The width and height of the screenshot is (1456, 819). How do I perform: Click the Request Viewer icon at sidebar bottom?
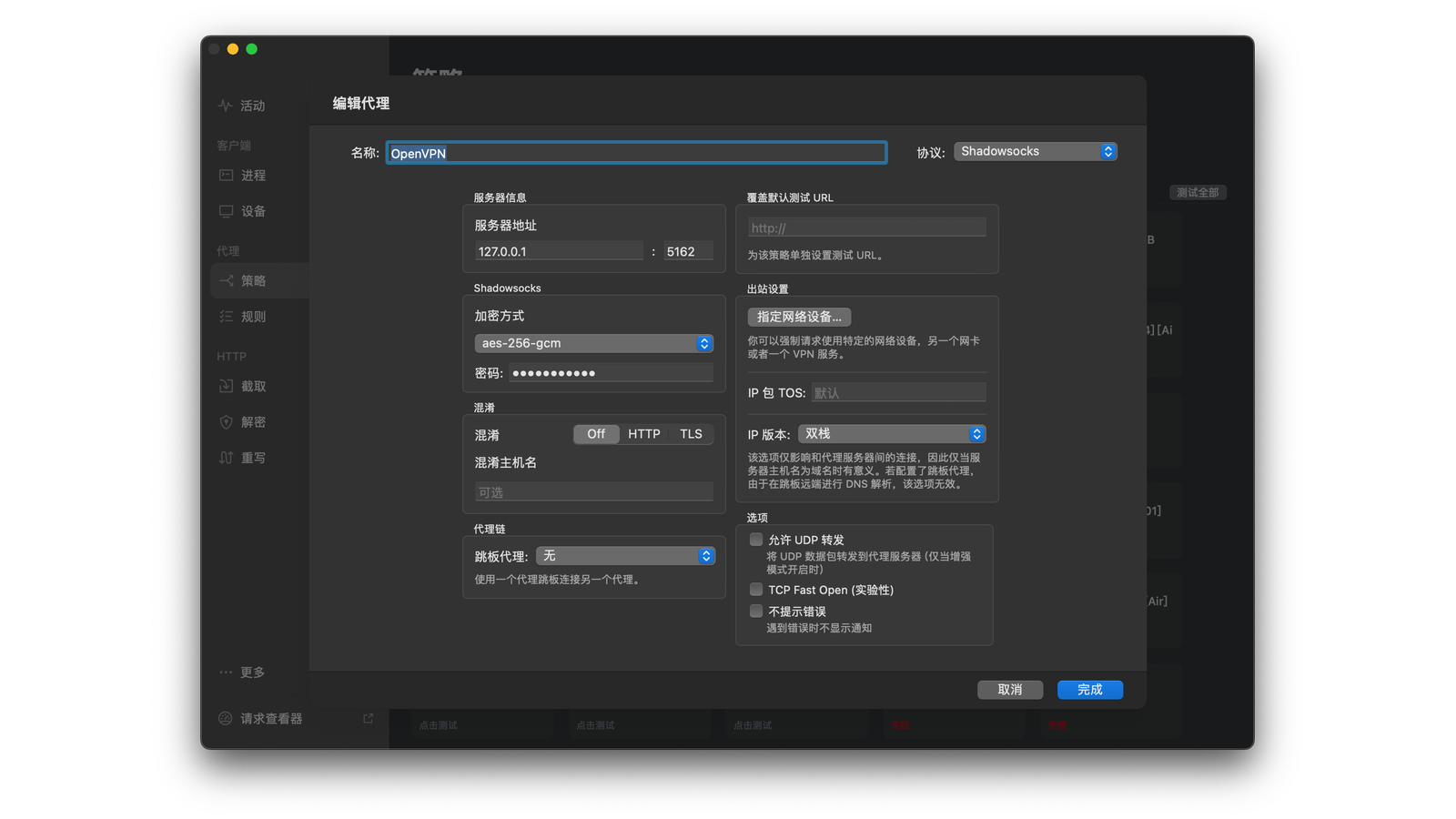[x=225, y=718]
